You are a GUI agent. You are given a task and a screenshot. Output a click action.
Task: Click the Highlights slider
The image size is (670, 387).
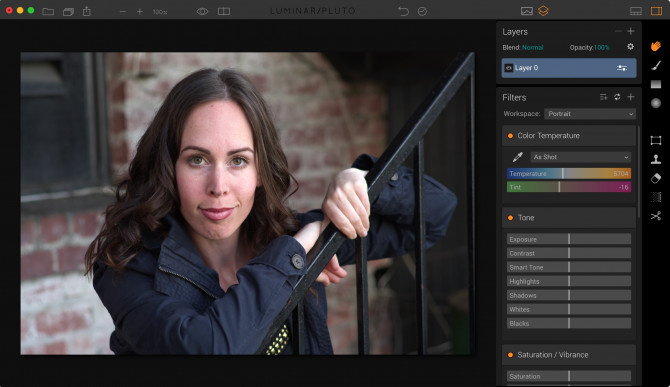pyautogui.click(x=569, y=281)
